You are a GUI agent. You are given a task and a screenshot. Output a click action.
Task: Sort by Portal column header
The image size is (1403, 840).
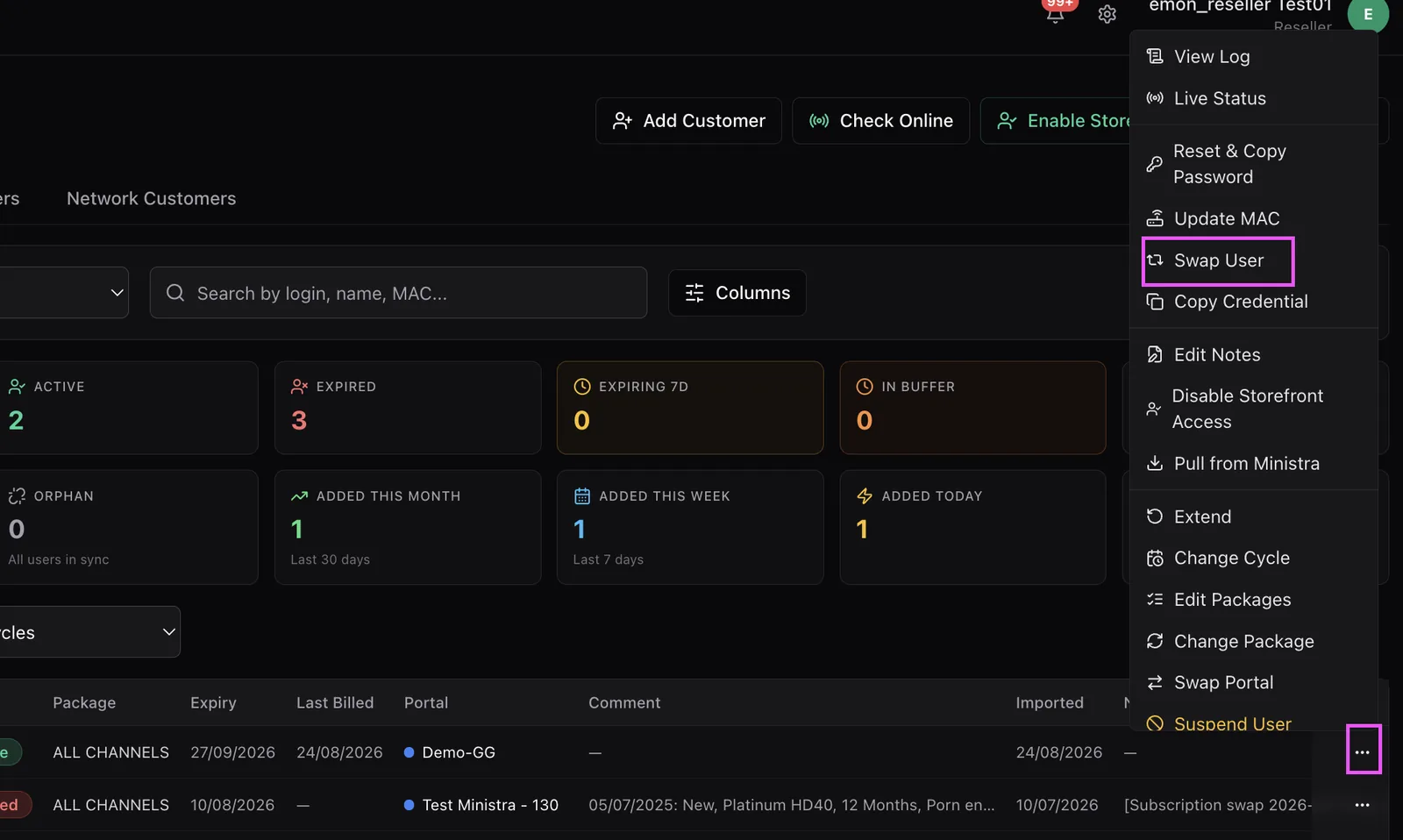pos(426,702)
